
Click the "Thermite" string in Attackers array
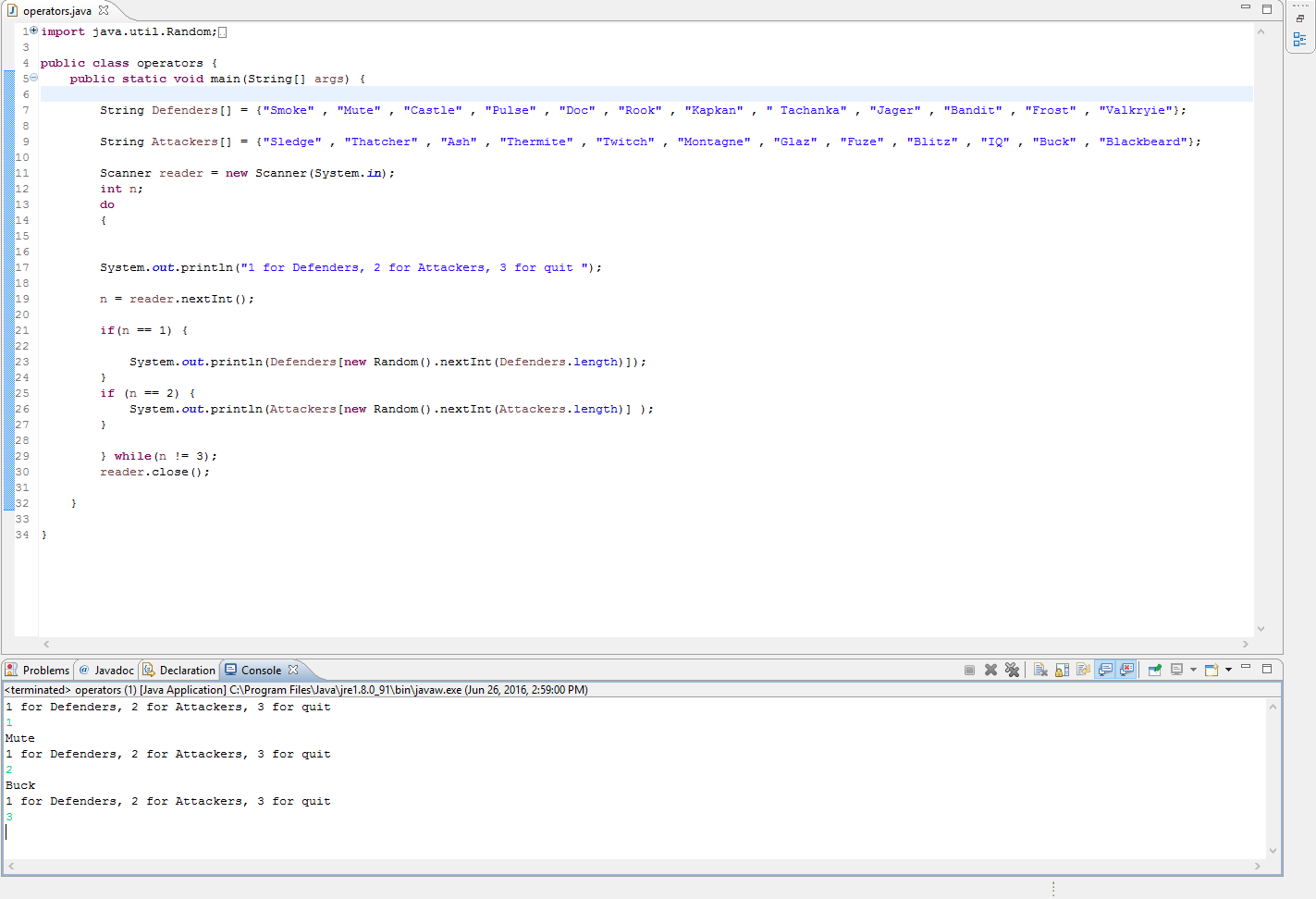pos(536,142)
